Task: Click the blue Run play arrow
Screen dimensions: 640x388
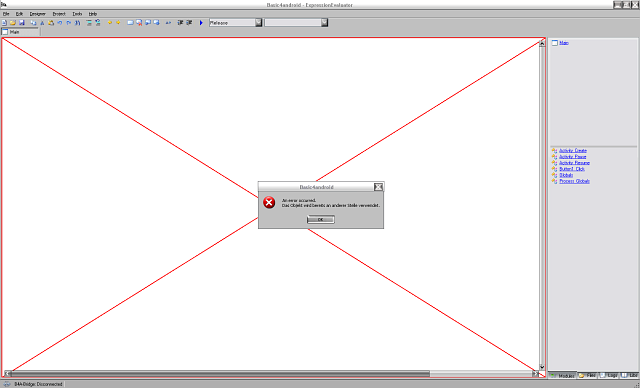Action: tap(201, 23)
